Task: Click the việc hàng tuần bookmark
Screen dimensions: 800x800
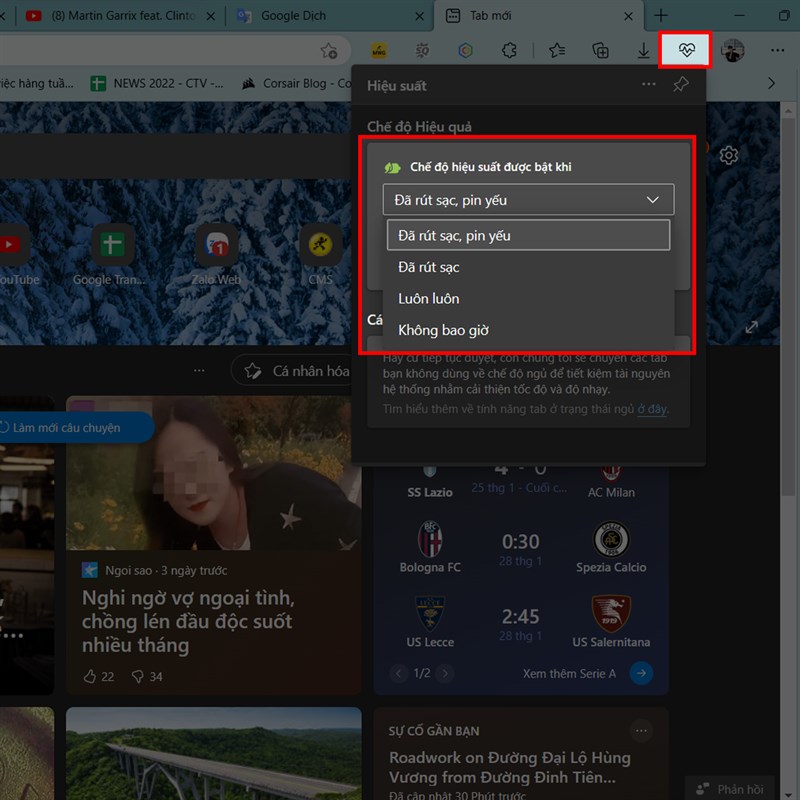Action: click(x=37, y=83)
